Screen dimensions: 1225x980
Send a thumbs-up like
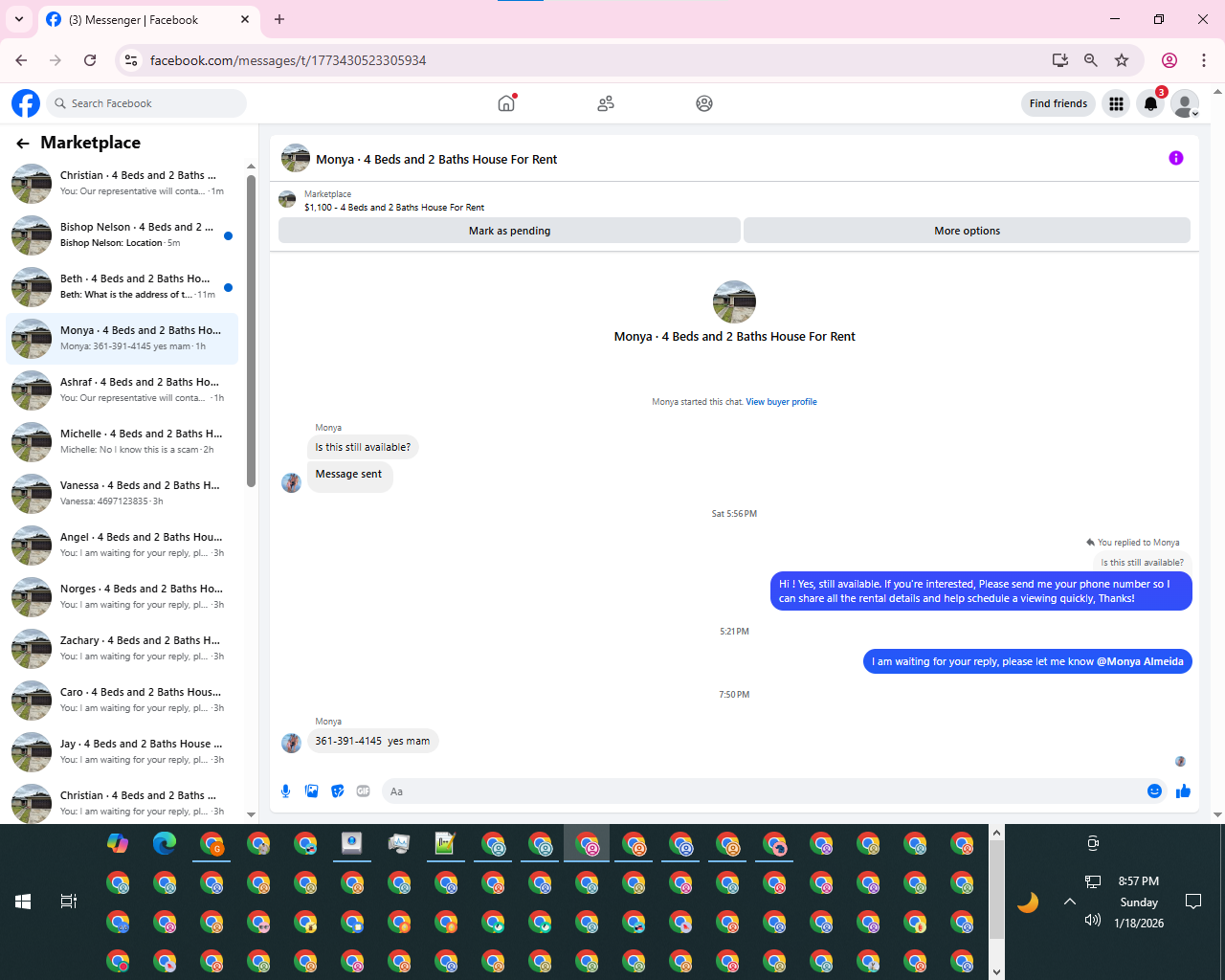tap(1183, 791)
